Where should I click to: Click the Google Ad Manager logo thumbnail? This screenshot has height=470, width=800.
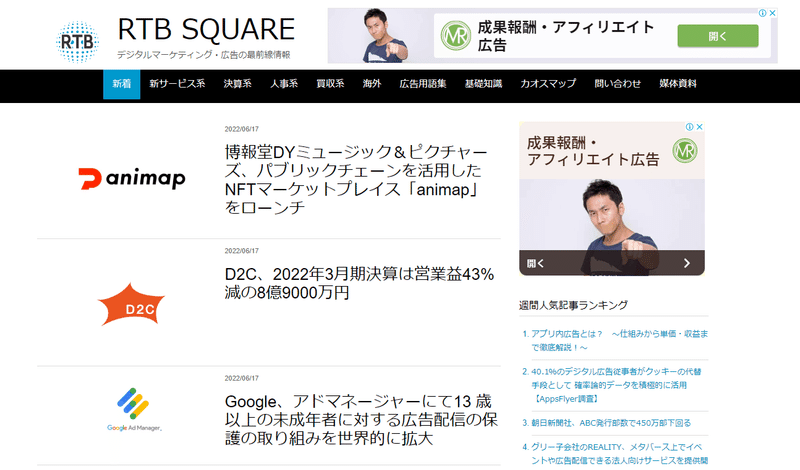(134, 409)
